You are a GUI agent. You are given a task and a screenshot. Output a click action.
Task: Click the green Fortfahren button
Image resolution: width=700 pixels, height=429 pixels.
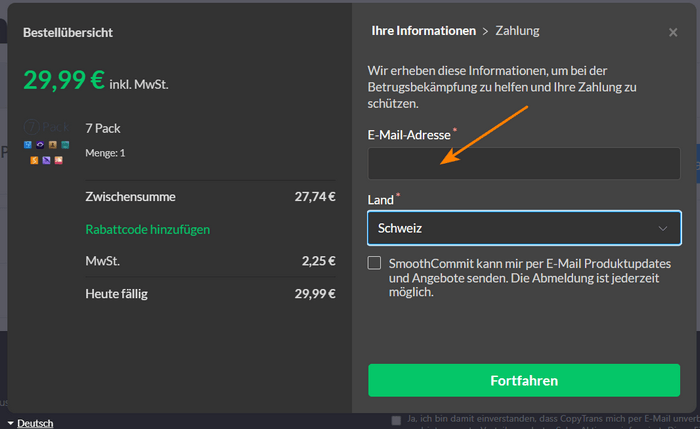point(524,380)
